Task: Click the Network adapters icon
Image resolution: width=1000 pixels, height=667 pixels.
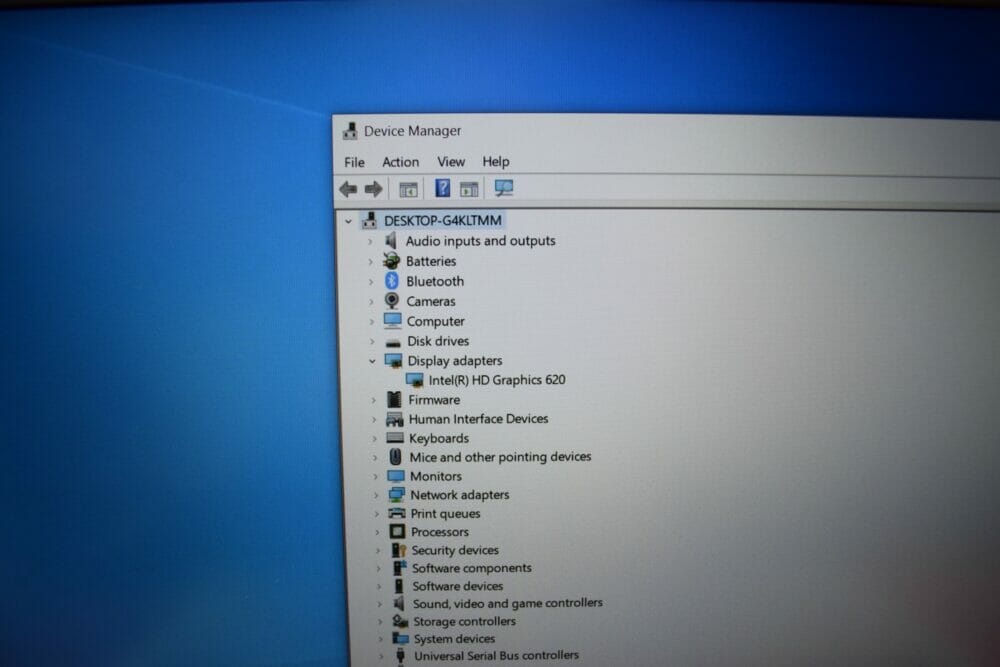Action: tap(397, 495)
